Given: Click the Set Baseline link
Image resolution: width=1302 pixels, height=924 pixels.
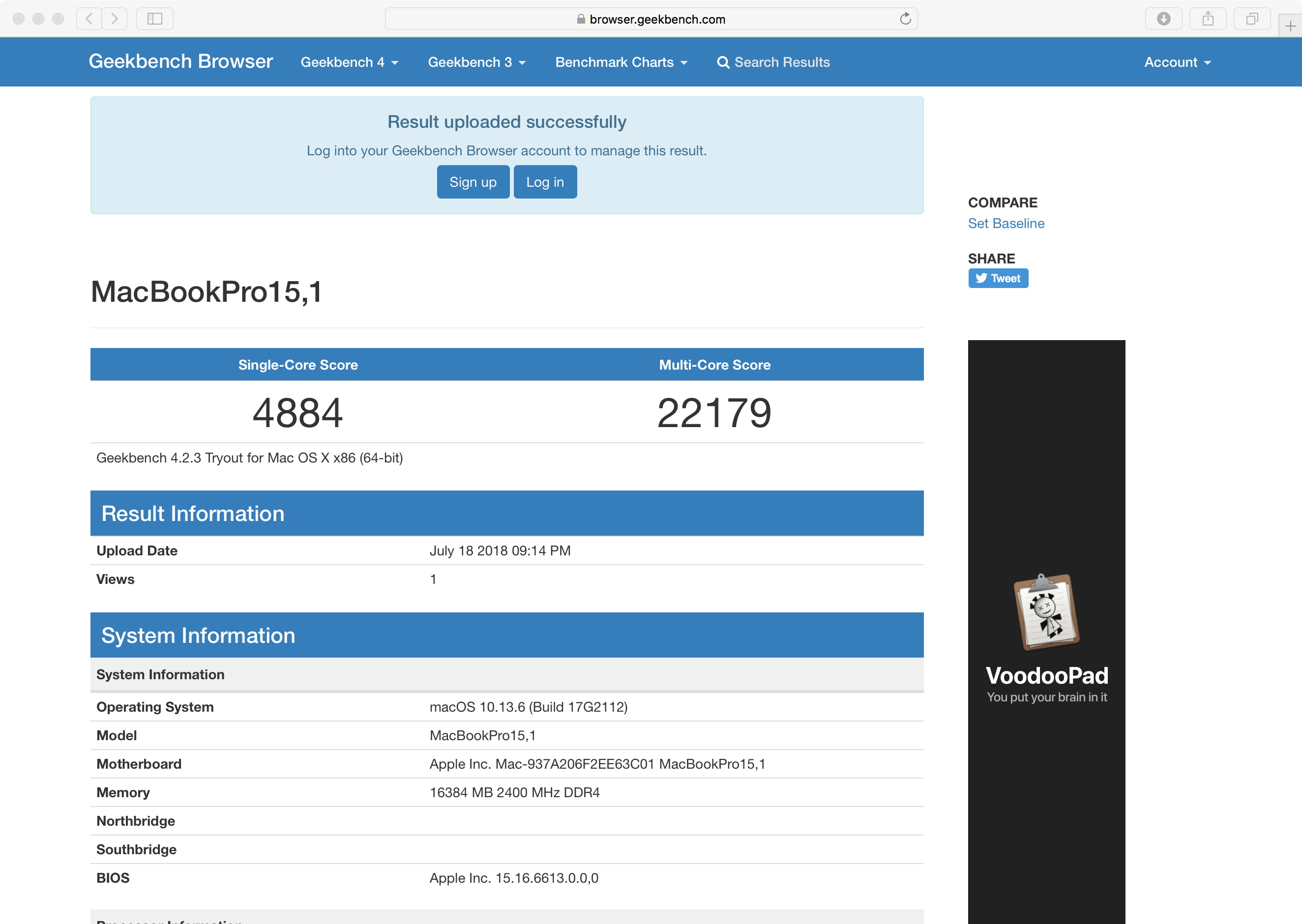Looking at the screenshot, I should [1006, 224].
